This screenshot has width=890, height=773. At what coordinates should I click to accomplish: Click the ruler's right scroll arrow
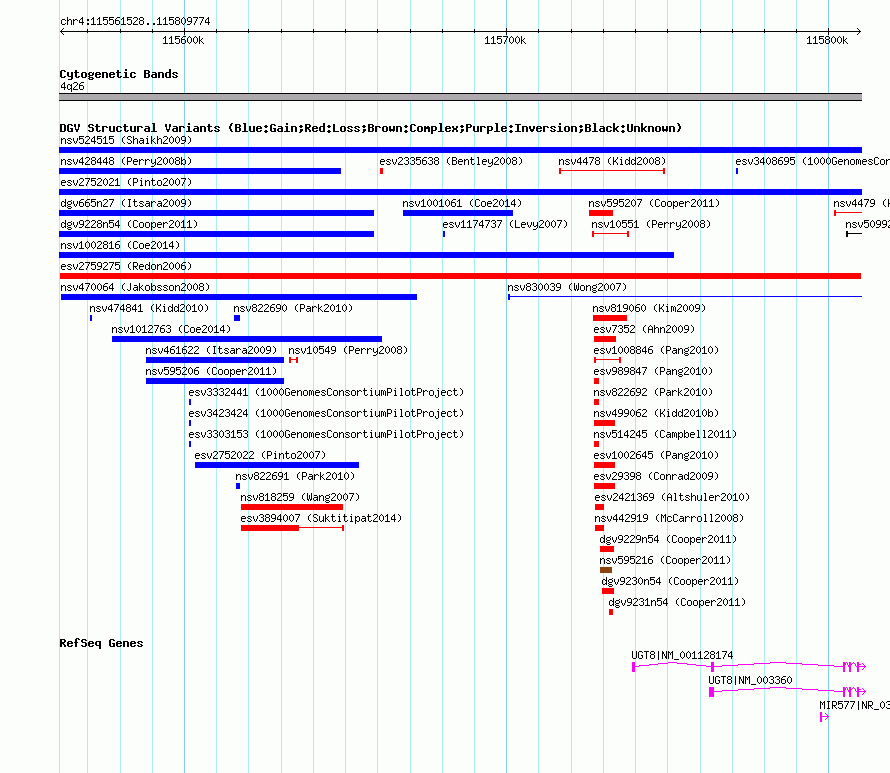(859, 31)
